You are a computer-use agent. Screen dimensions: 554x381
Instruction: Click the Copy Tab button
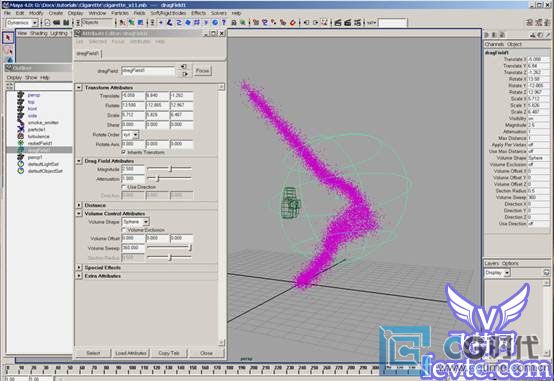pos(169,353)
